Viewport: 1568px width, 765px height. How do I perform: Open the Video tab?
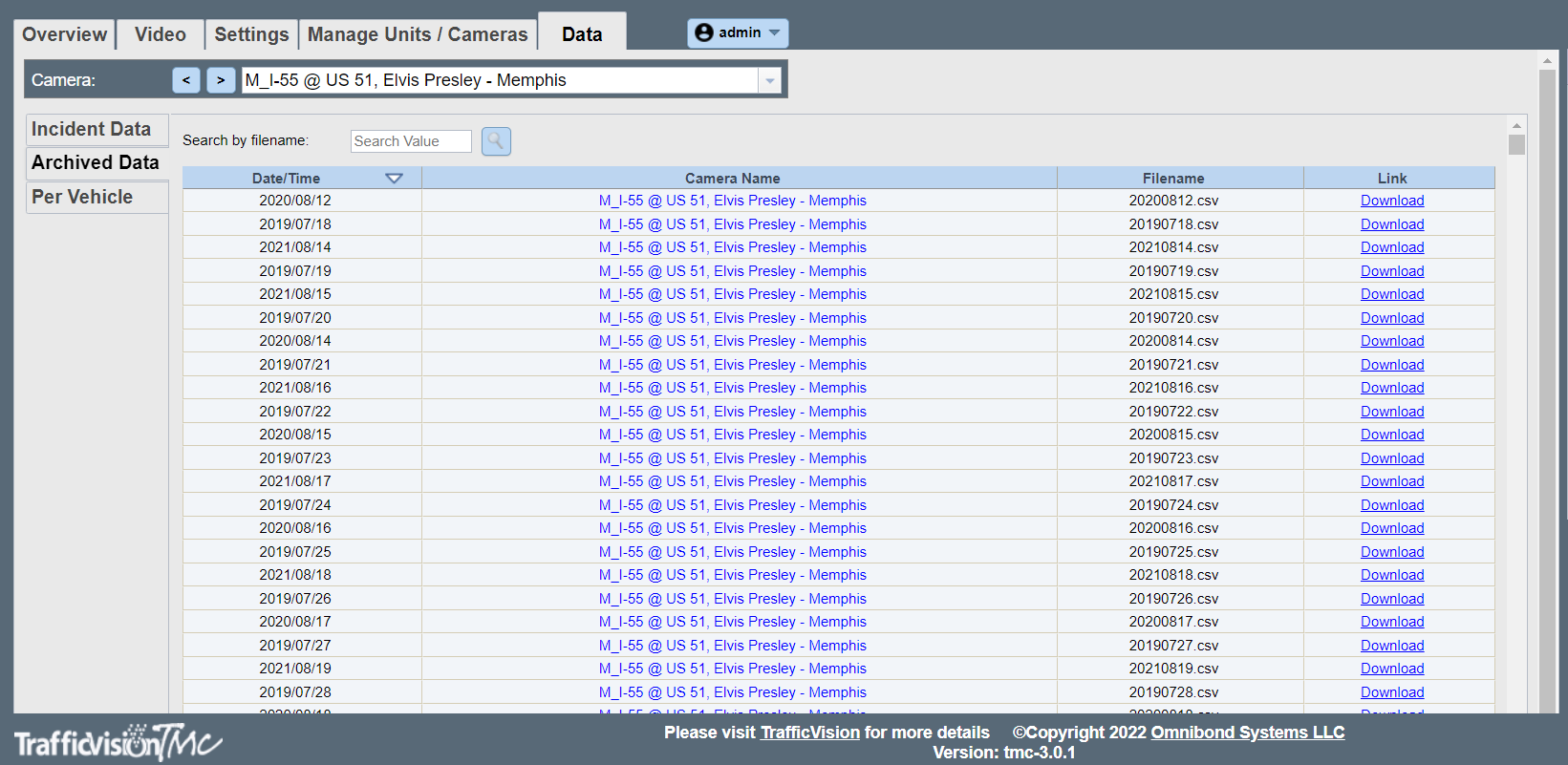tap(161, 34)
